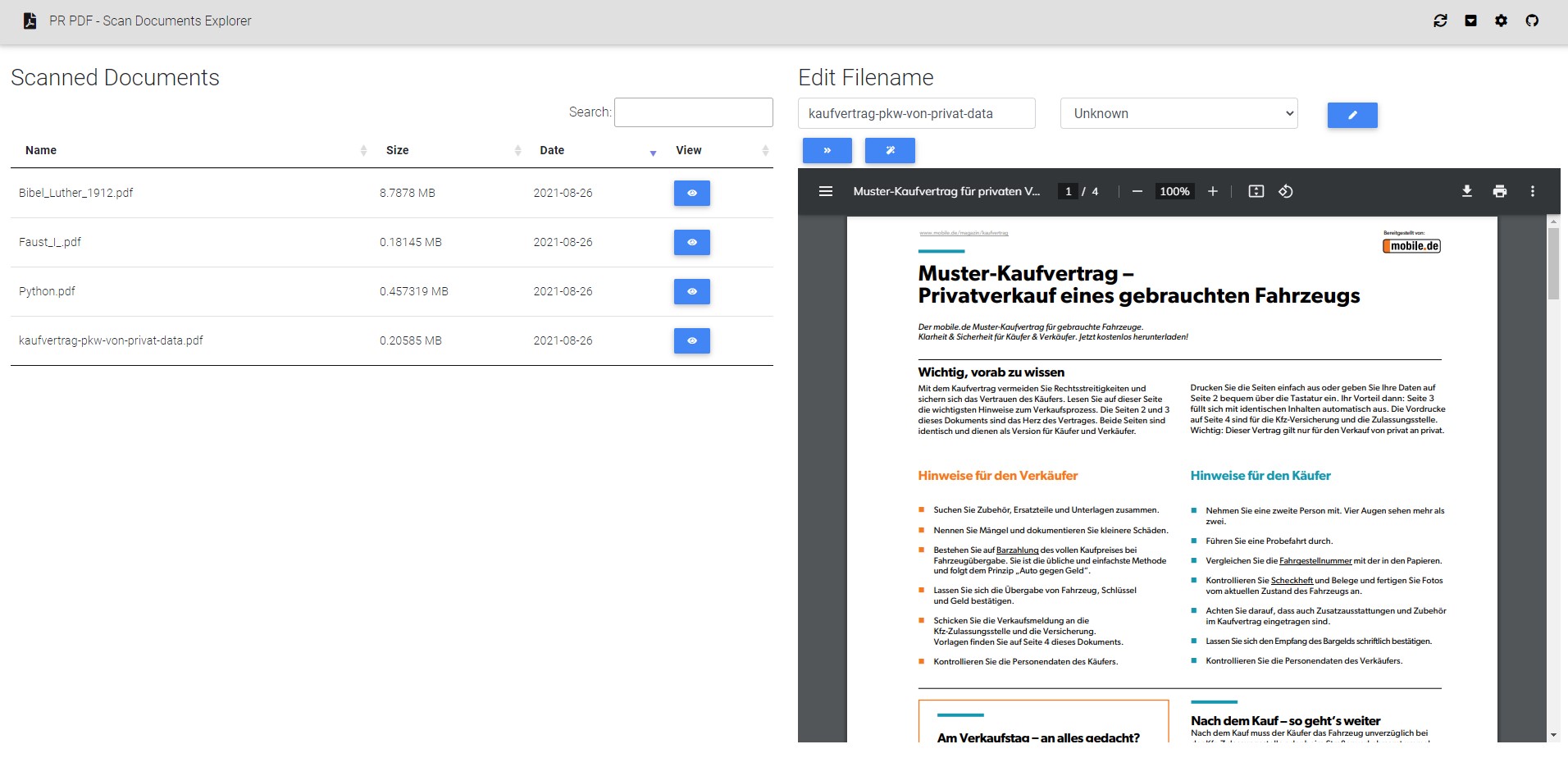Open the GitHub repository link
This screenshot has height=767, width=1568.
1532,20
